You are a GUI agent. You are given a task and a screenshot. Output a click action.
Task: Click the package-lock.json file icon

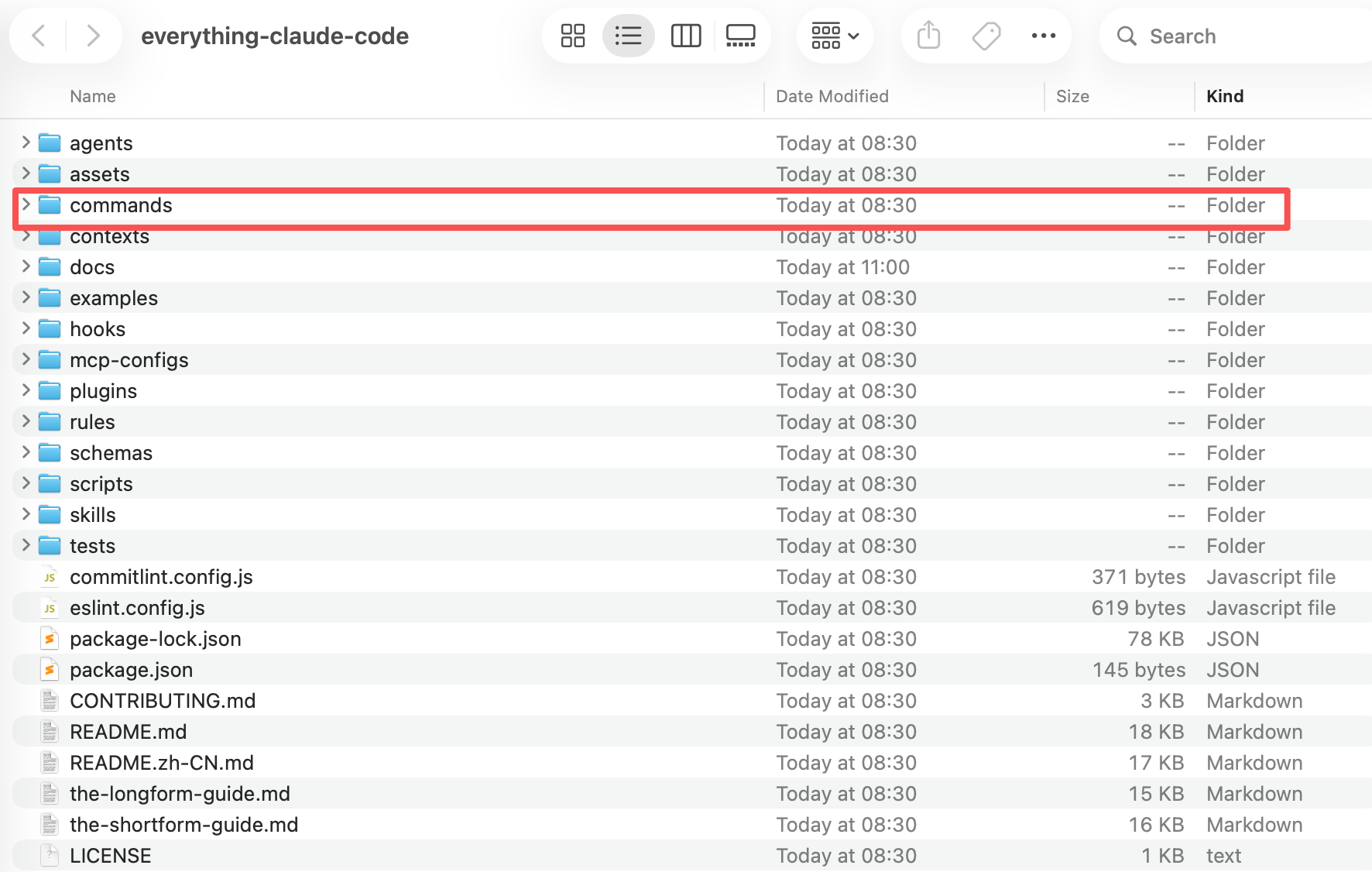click(50, 639)
